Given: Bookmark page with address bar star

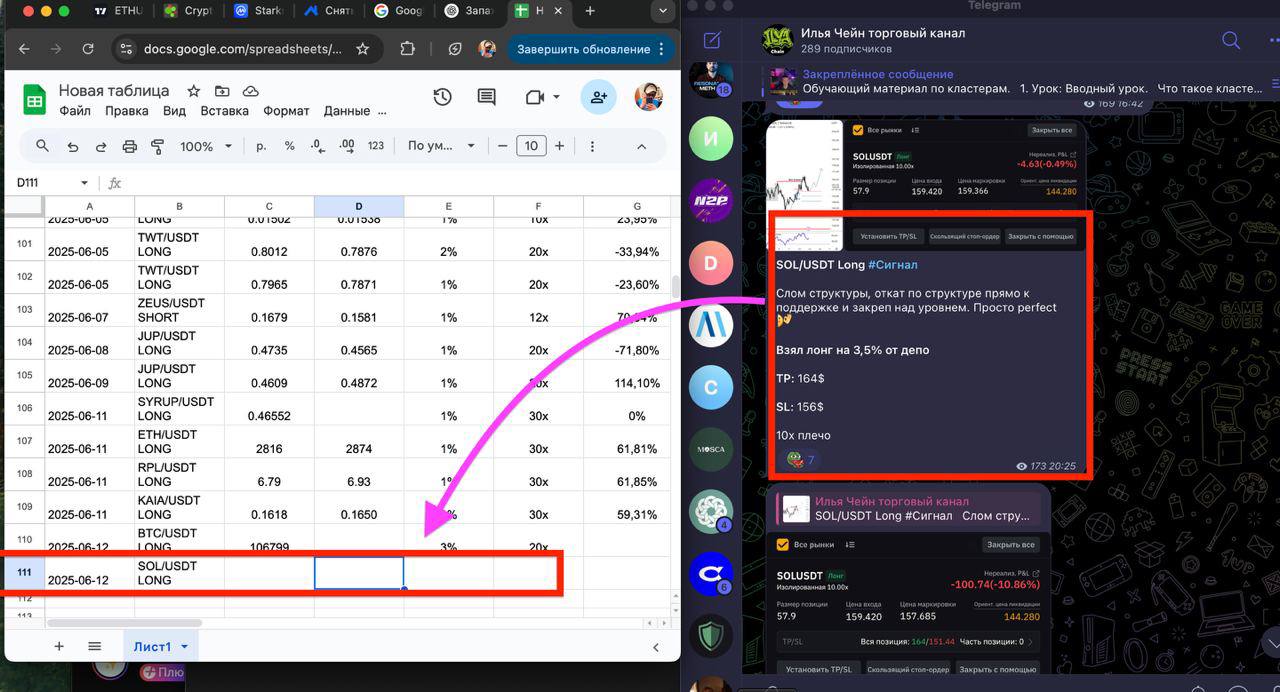Looking at the screenshot, I should point(362,48).
